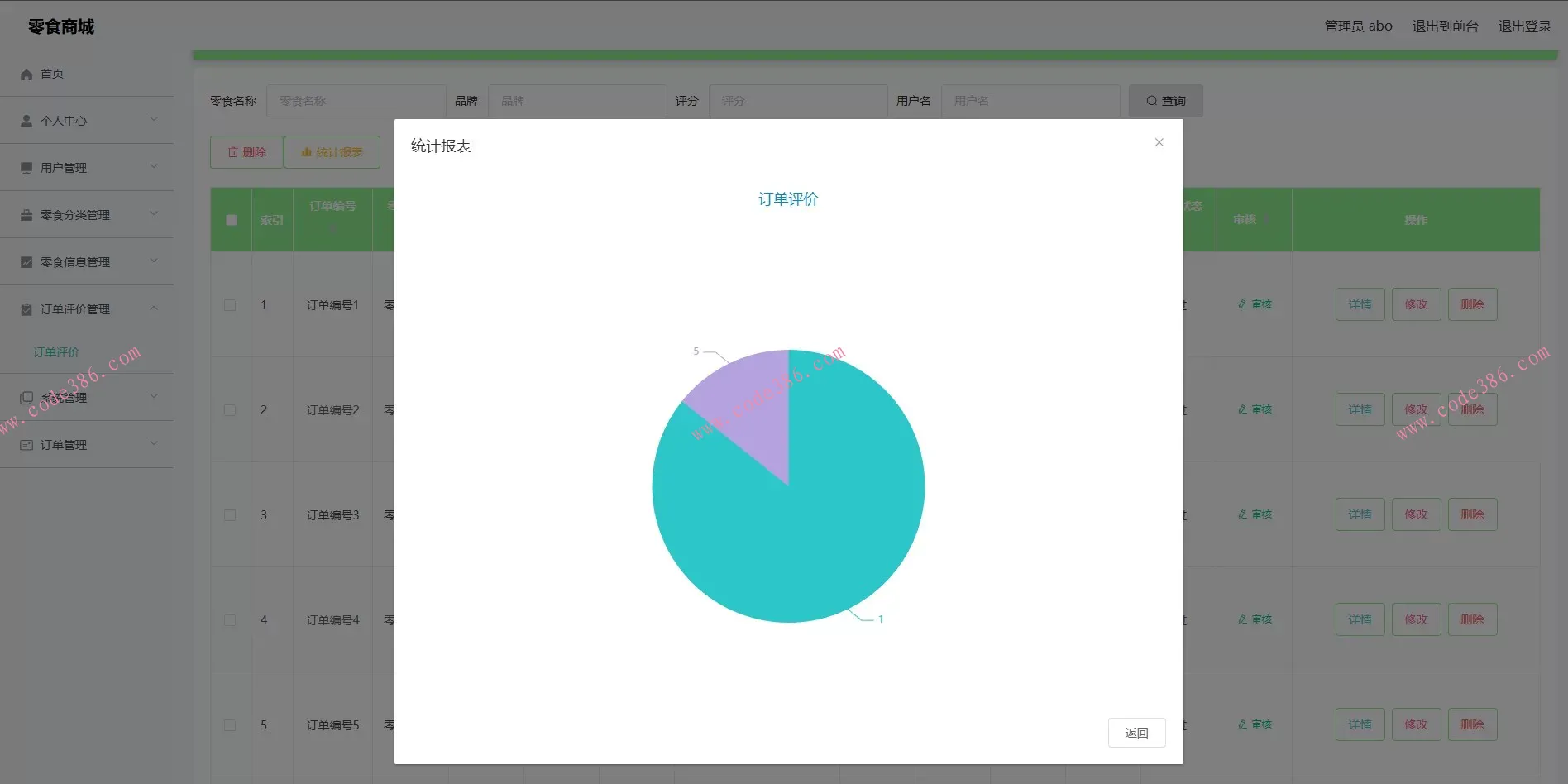Image resolution: width=1568 pixels, height=784 pixels.
Task: Click the trash icon on 删除 toolbar button
Action: (233, 152)
